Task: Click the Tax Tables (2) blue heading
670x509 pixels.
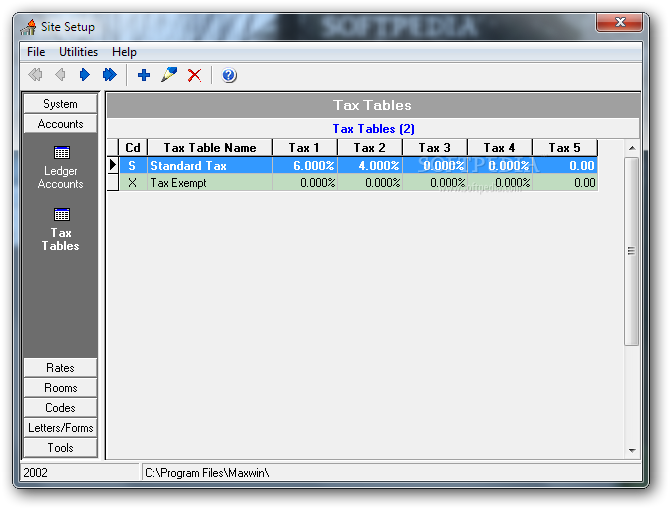Action: click(x=373, y=129)
